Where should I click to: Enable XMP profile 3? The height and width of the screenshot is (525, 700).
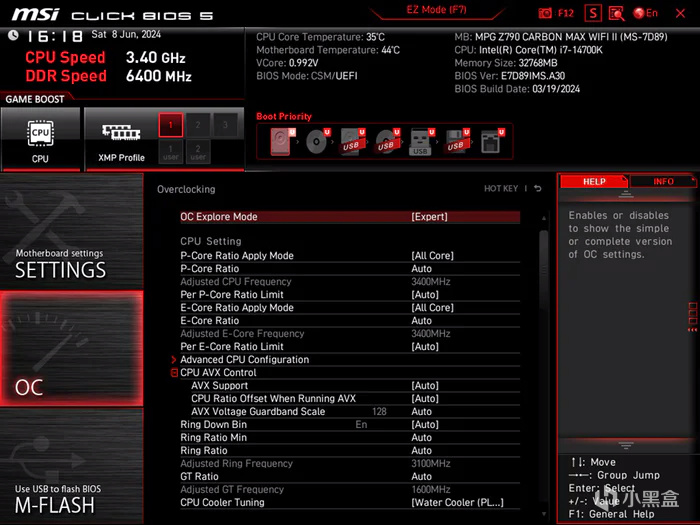[225, 125]
